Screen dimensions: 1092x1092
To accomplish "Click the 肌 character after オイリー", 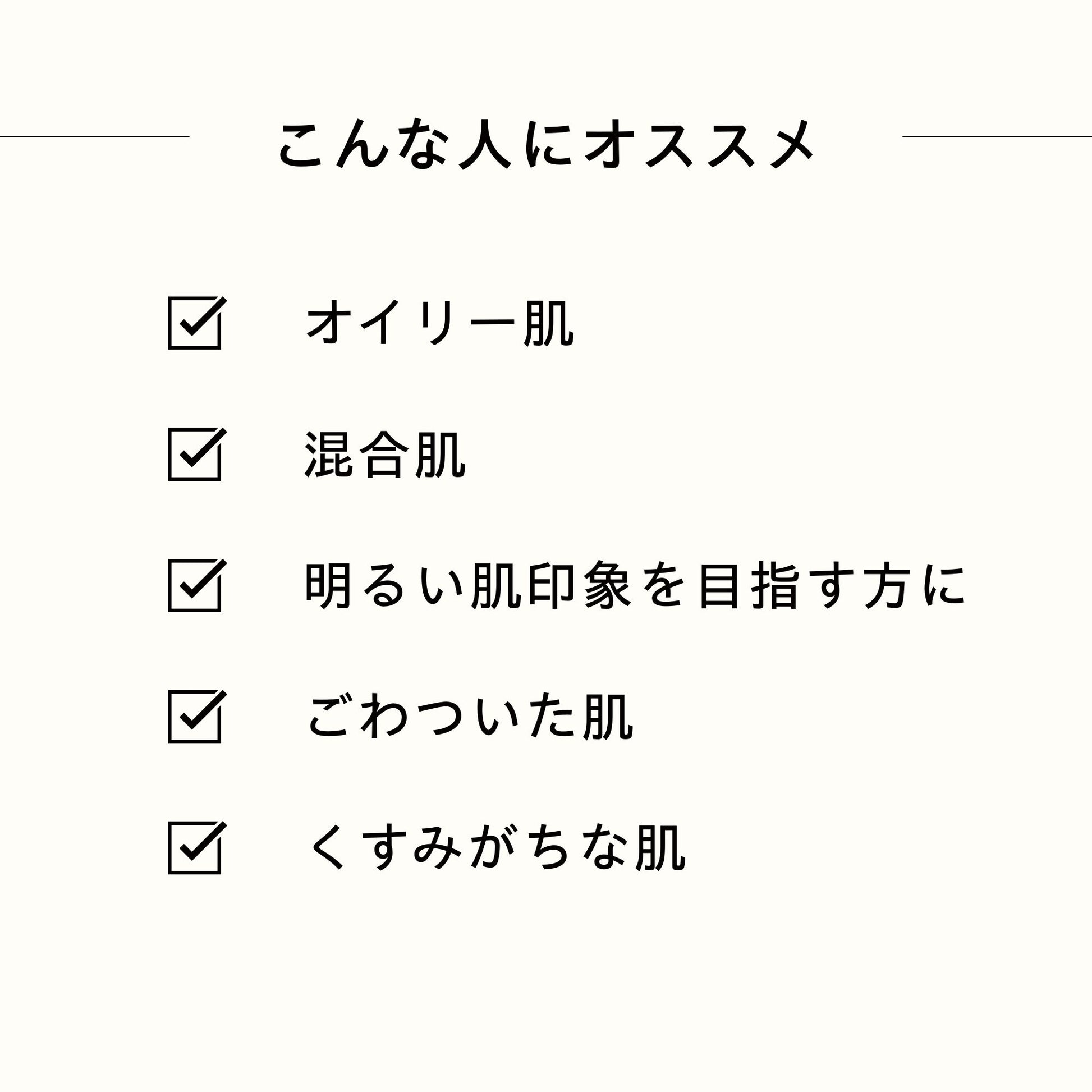I will tap(549, 323).
